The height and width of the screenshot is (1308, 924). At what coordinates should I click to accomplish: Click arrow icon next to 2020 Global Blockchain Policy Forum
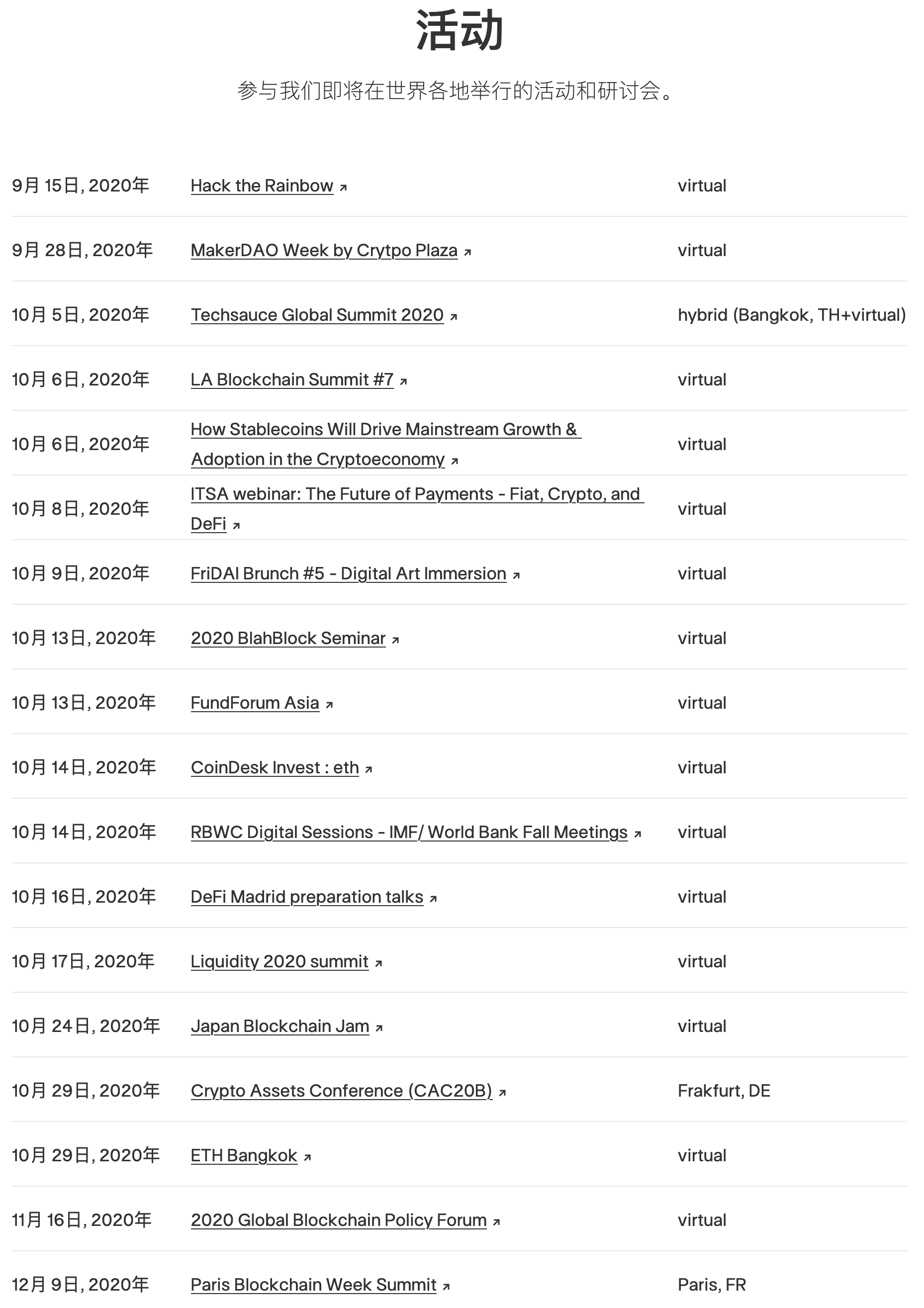[x=497, y=1222]
